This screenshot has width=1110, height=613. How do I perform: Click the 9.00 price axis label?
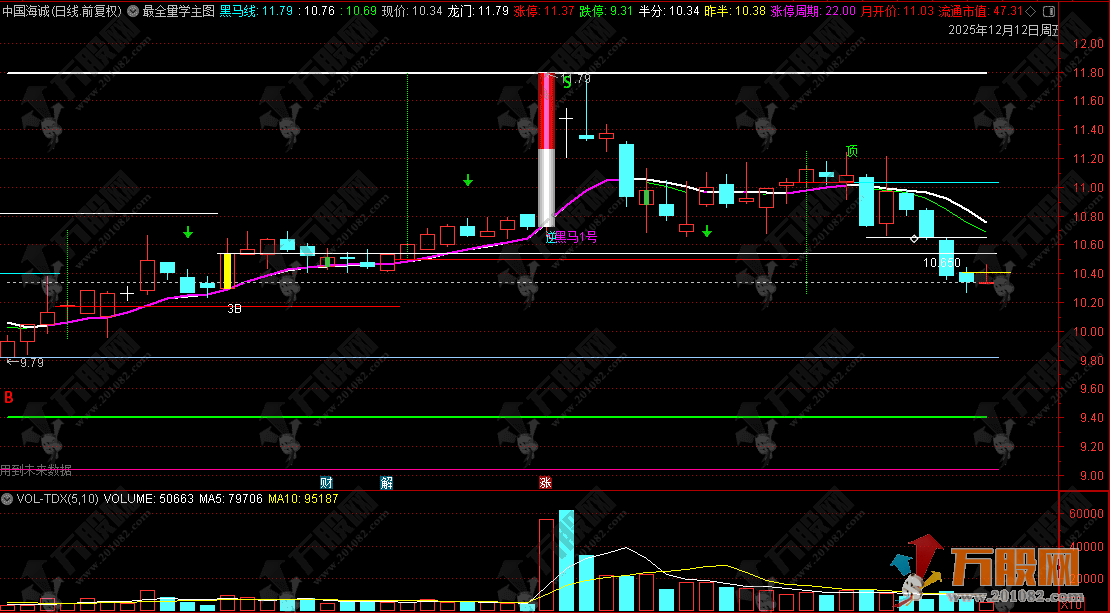[1091, 476]
